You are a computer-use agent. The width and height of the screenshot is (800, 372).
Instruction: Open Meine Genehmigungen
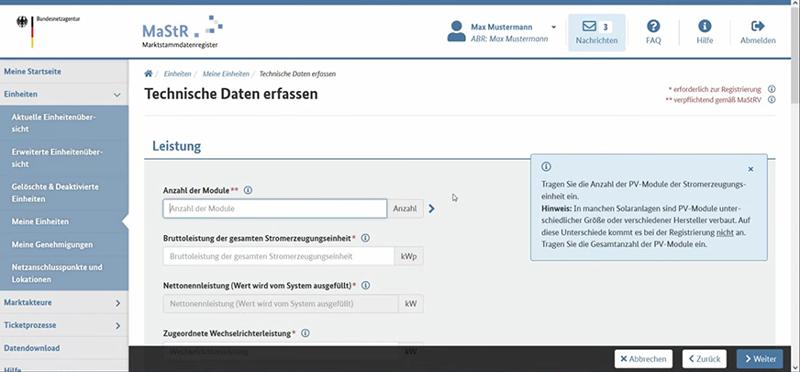[64, 244]
